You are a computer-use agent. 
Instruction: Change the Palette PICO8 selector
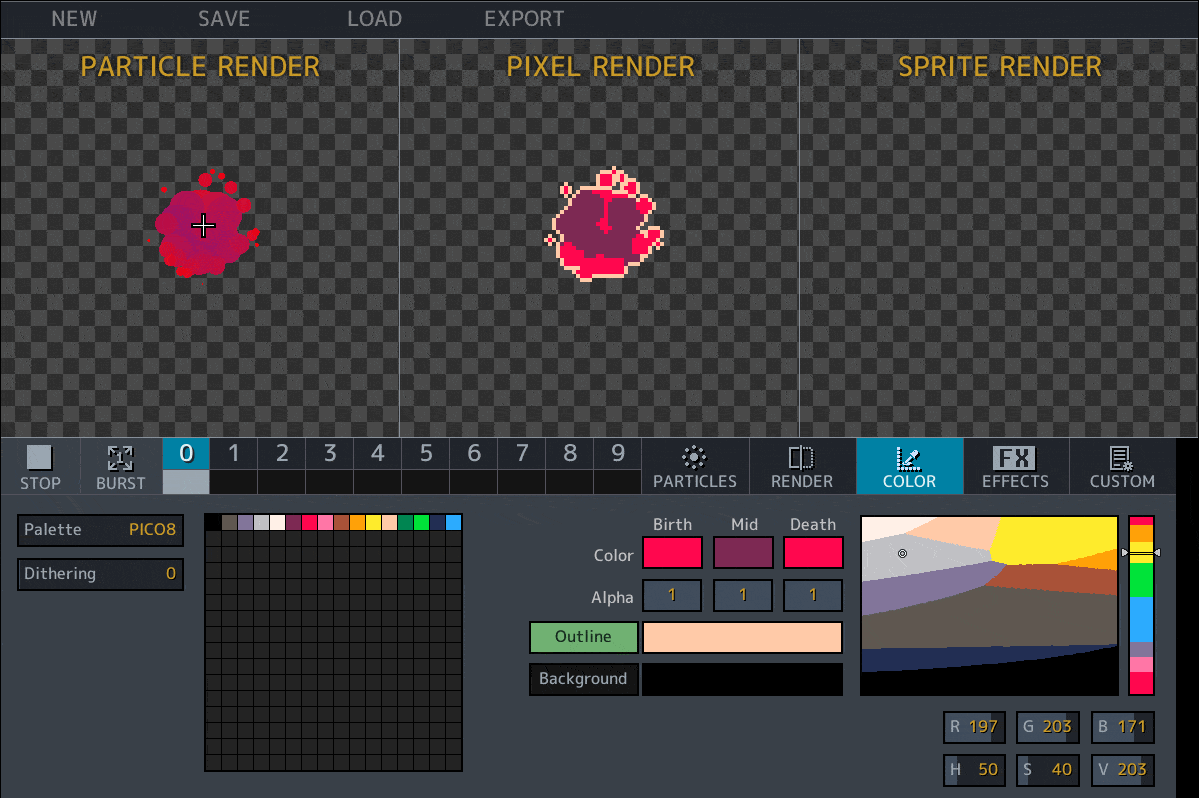(x=100, y=530)
